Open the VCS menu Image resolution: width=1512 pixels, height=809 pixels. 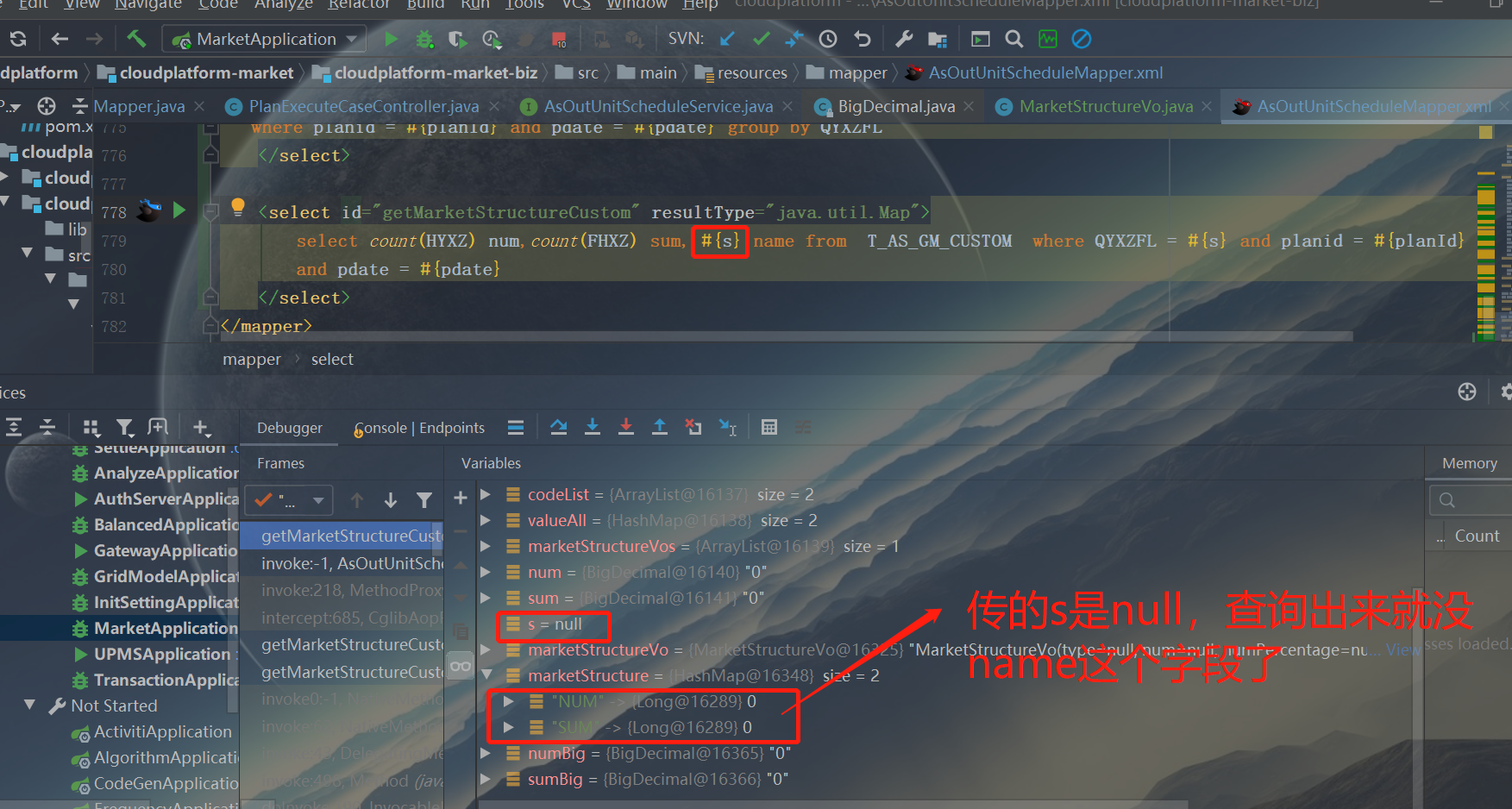coord(575,5)
